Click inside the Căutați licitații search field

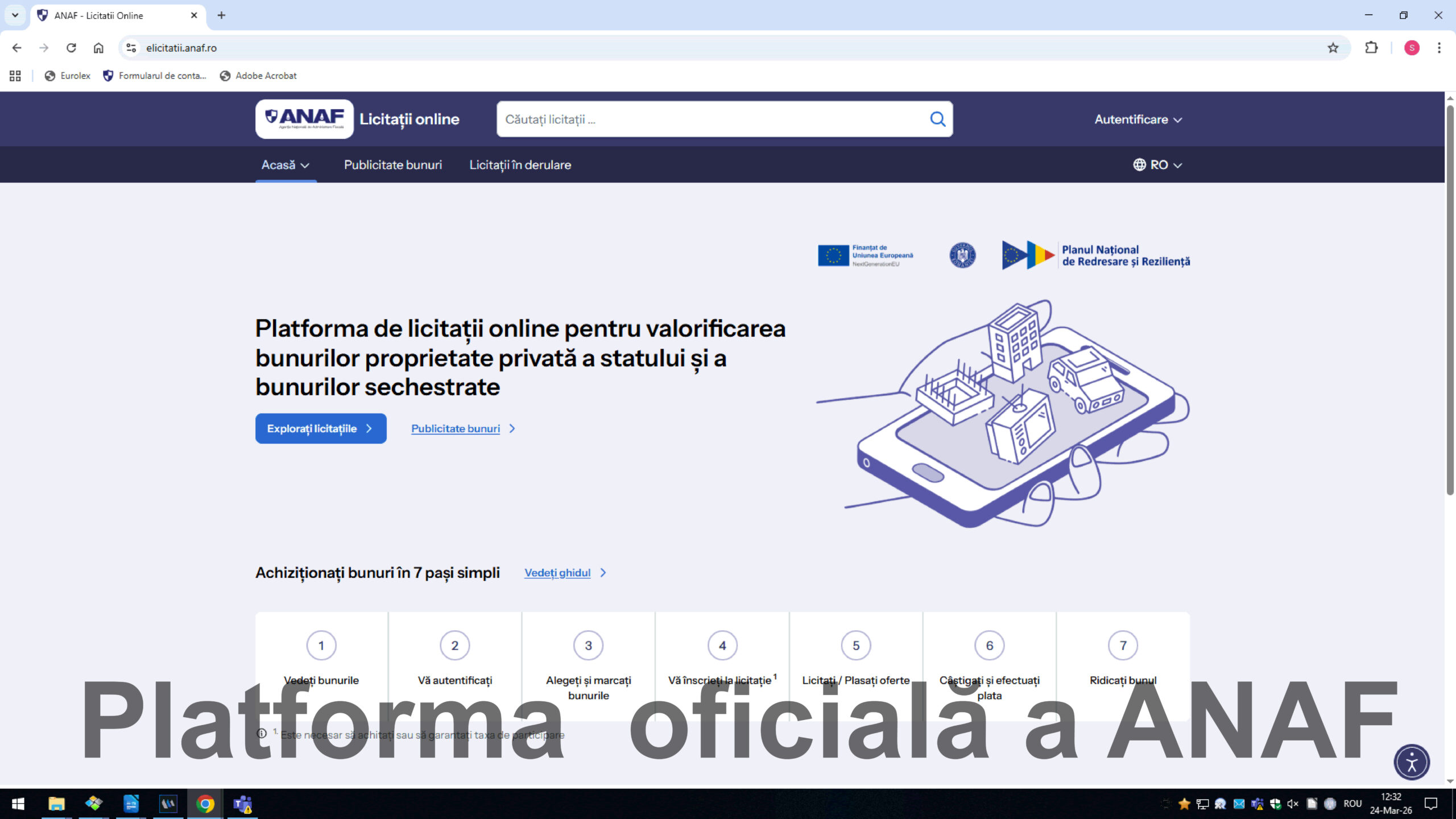tap(682, 119)
